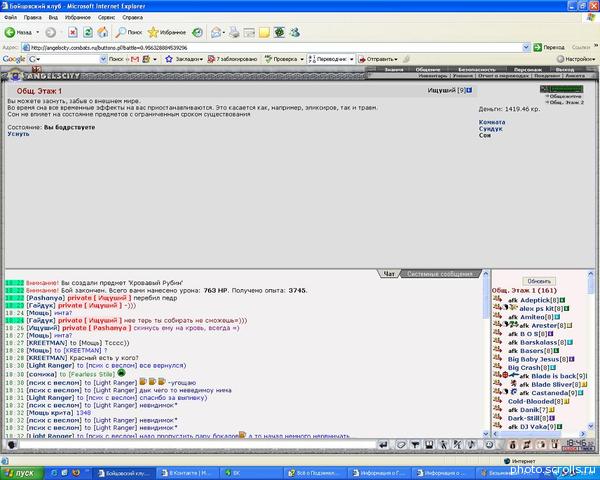Open Сервис menu
The height and width of the screenshot is (480, 600).
106,17
